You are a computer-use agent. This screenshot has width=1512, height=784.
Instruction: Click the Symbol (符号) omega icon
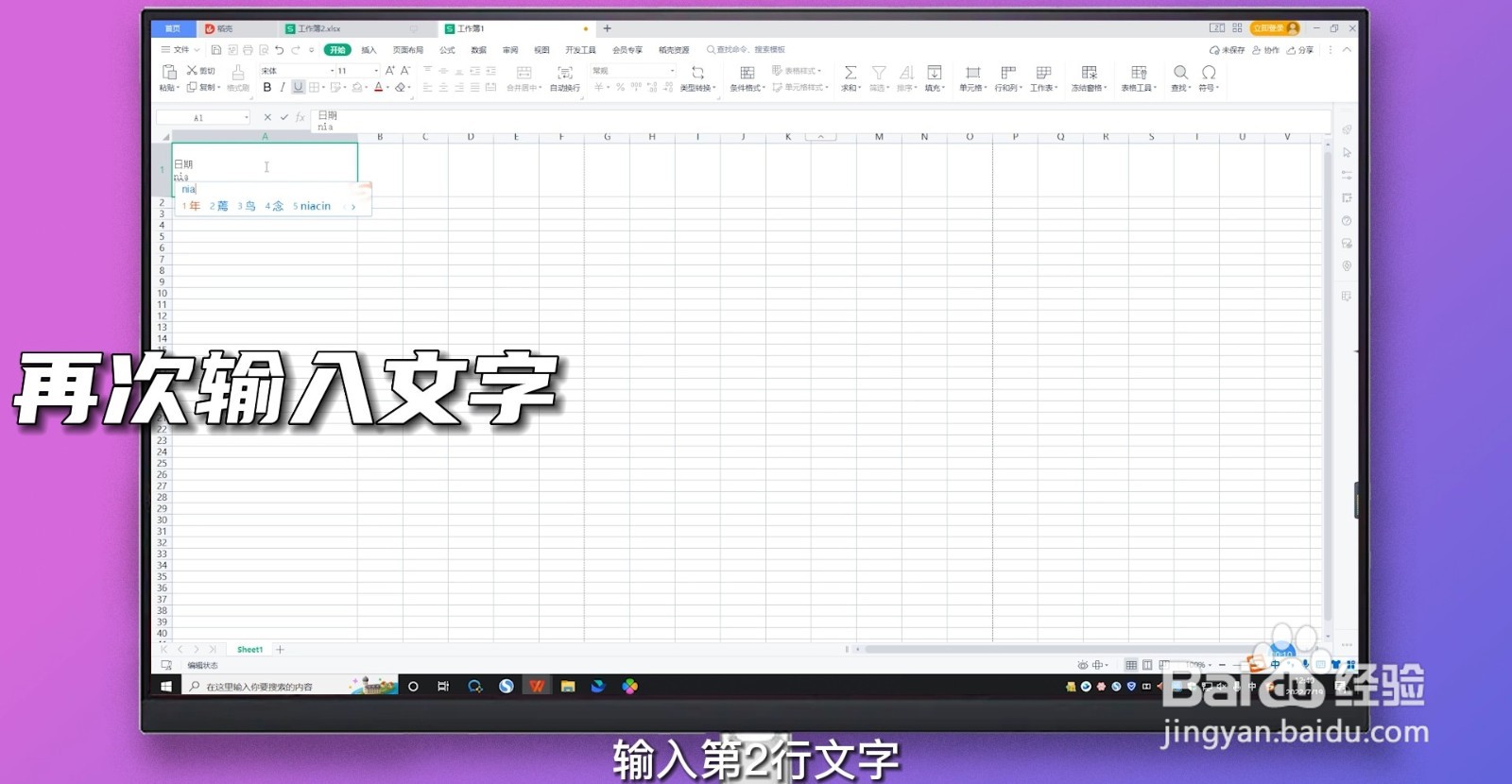tap(1209, 73)
